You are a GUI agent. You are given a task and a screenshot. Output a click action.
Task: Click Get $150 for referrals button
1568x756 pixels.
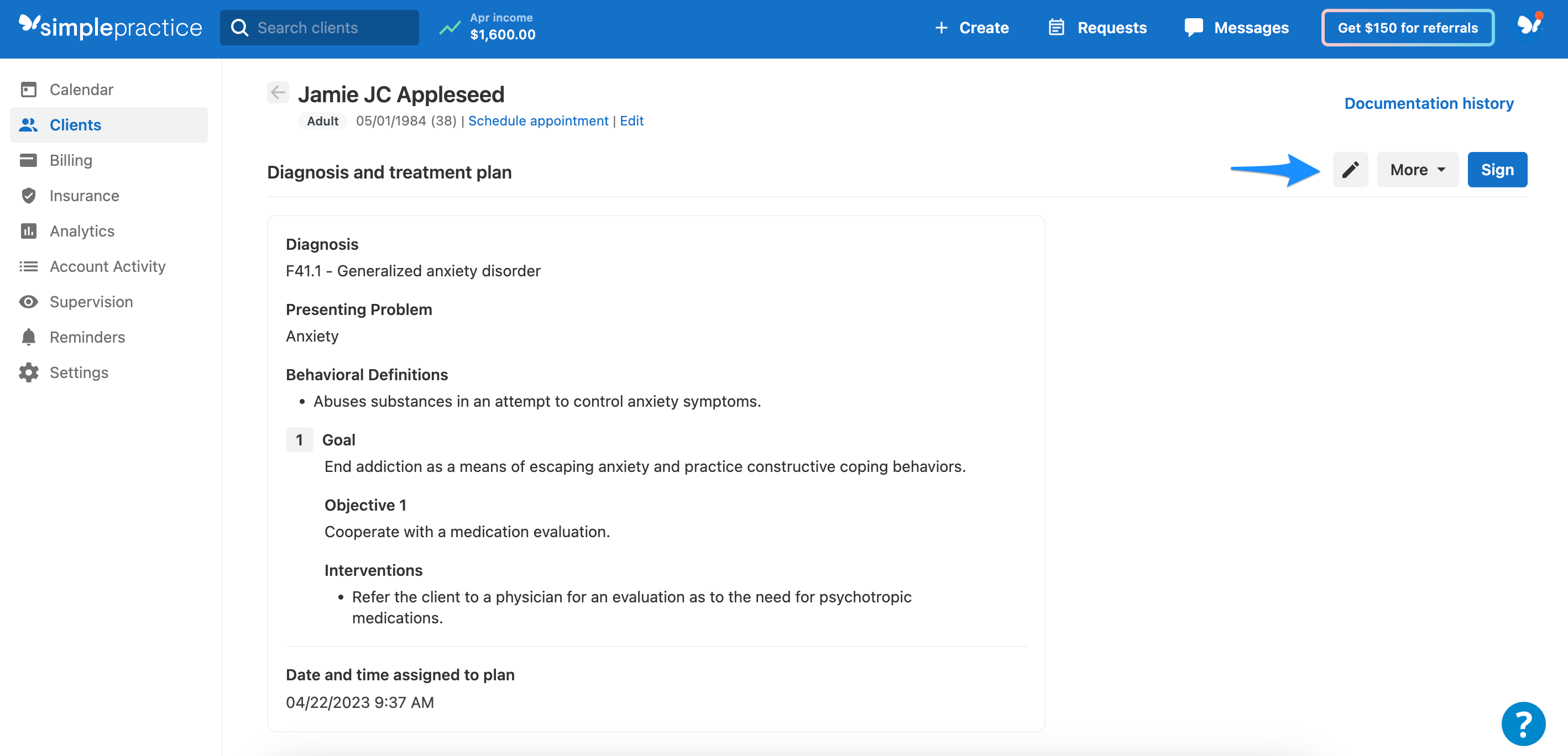(1407, 28)
